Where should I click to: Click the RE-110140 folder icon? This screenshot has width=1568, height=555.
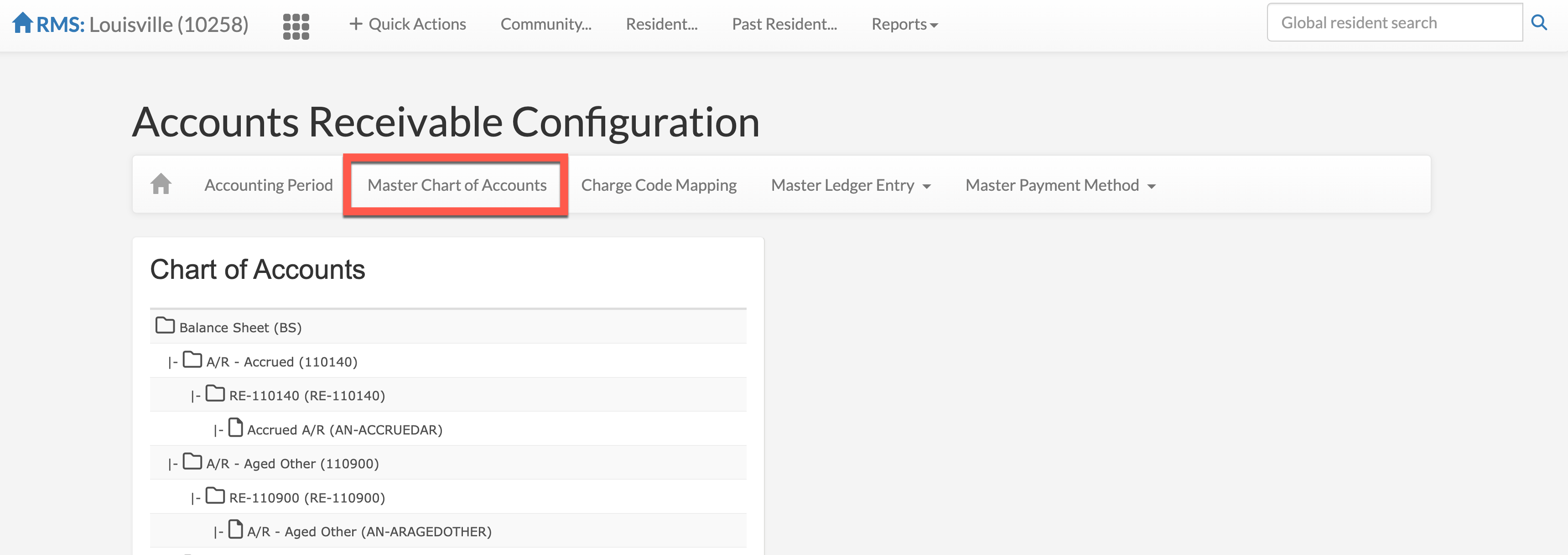[215, 394]
